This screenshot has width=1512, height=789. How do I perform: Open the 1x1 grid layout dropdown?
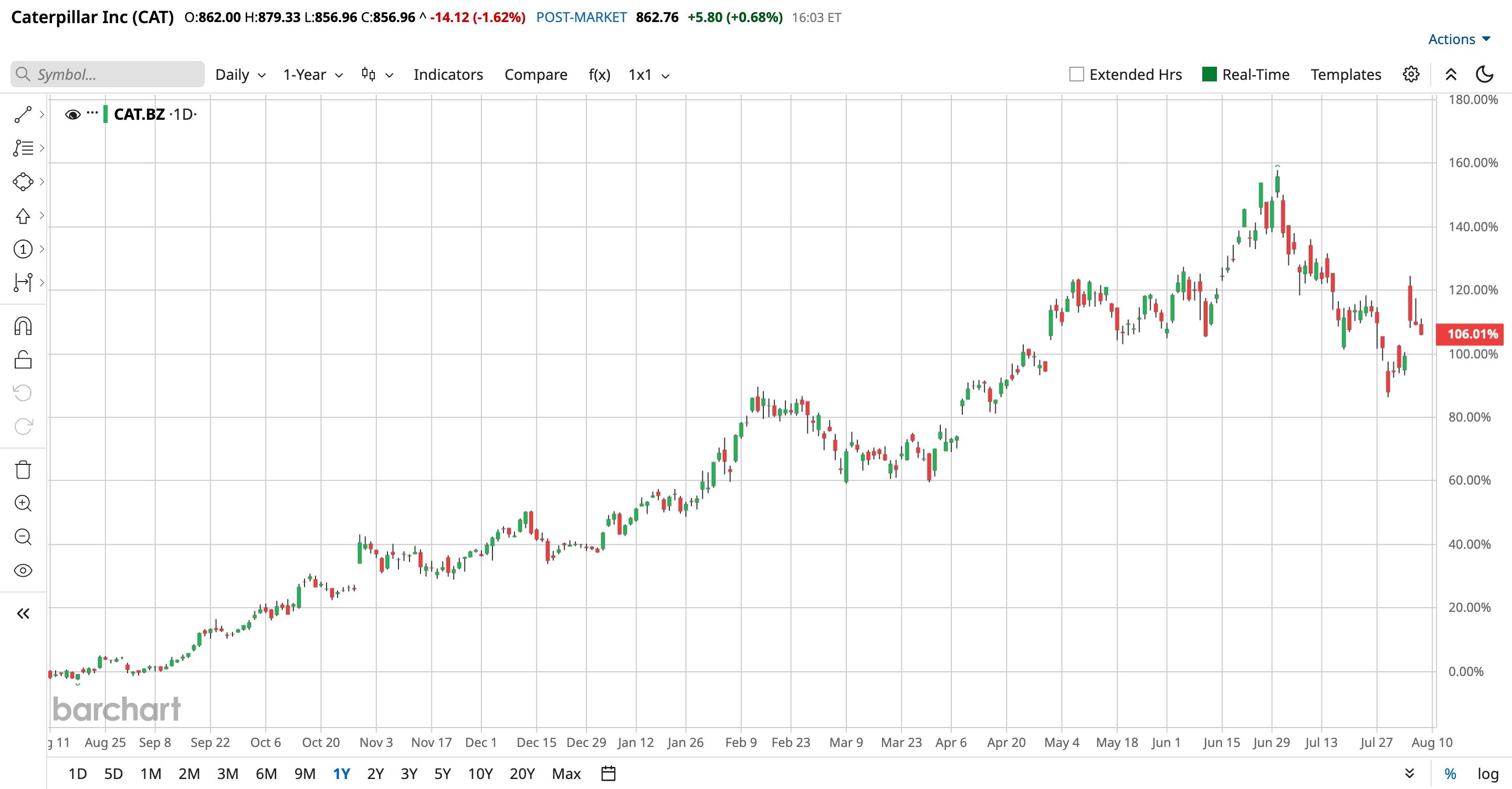648,75
